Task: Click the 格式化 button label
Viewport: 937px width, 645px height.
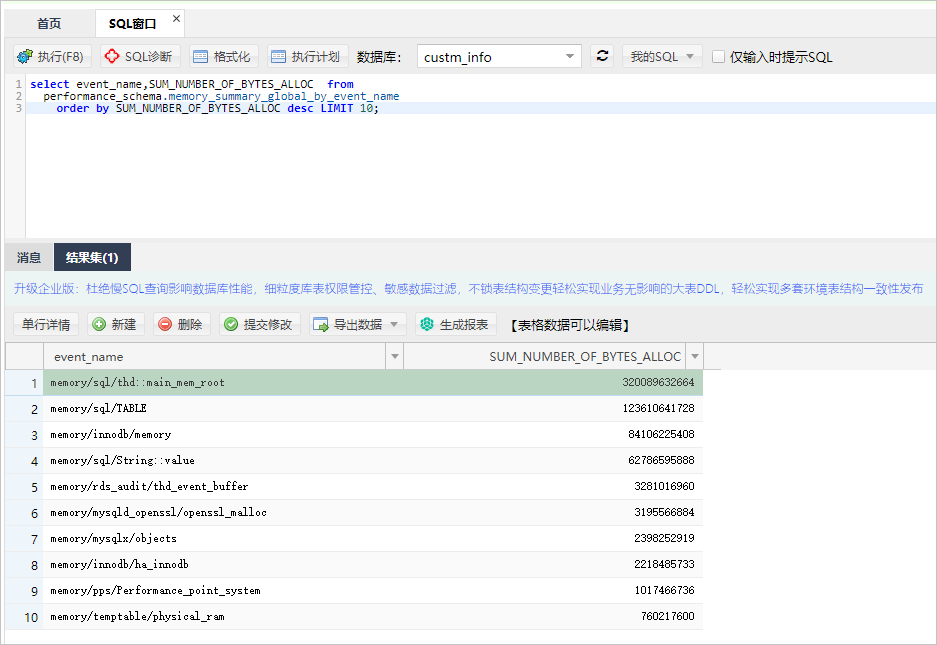Action: point(232,57)
